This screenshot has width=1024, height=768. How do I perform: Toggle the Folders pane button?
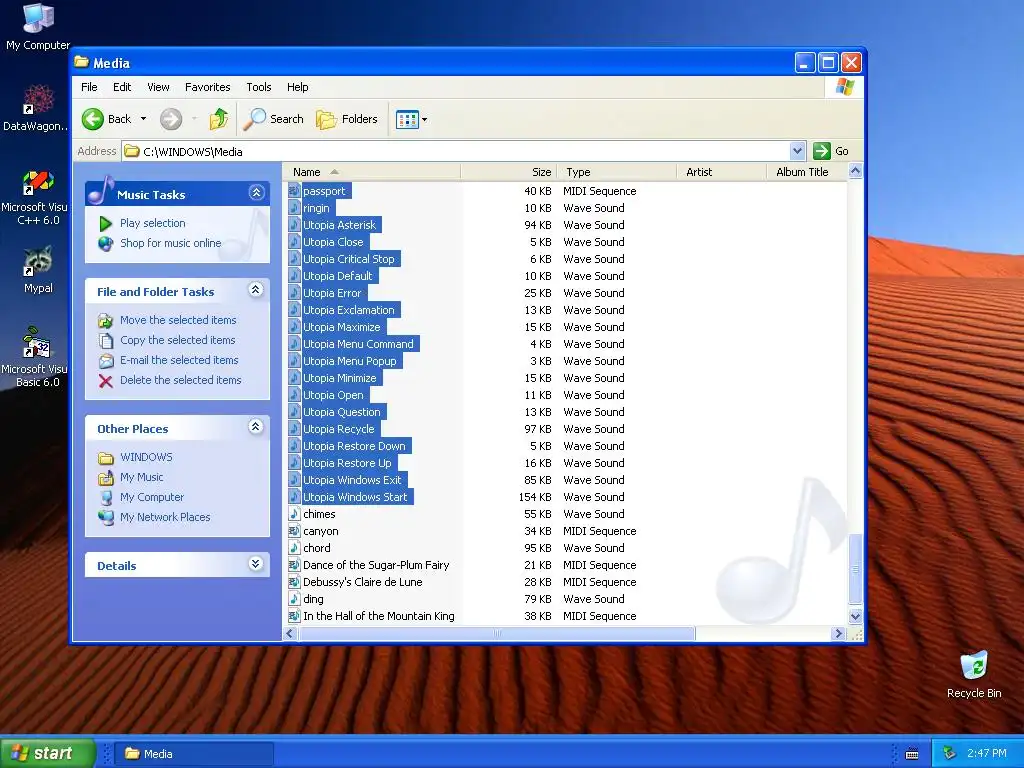(x=347, y=119)
